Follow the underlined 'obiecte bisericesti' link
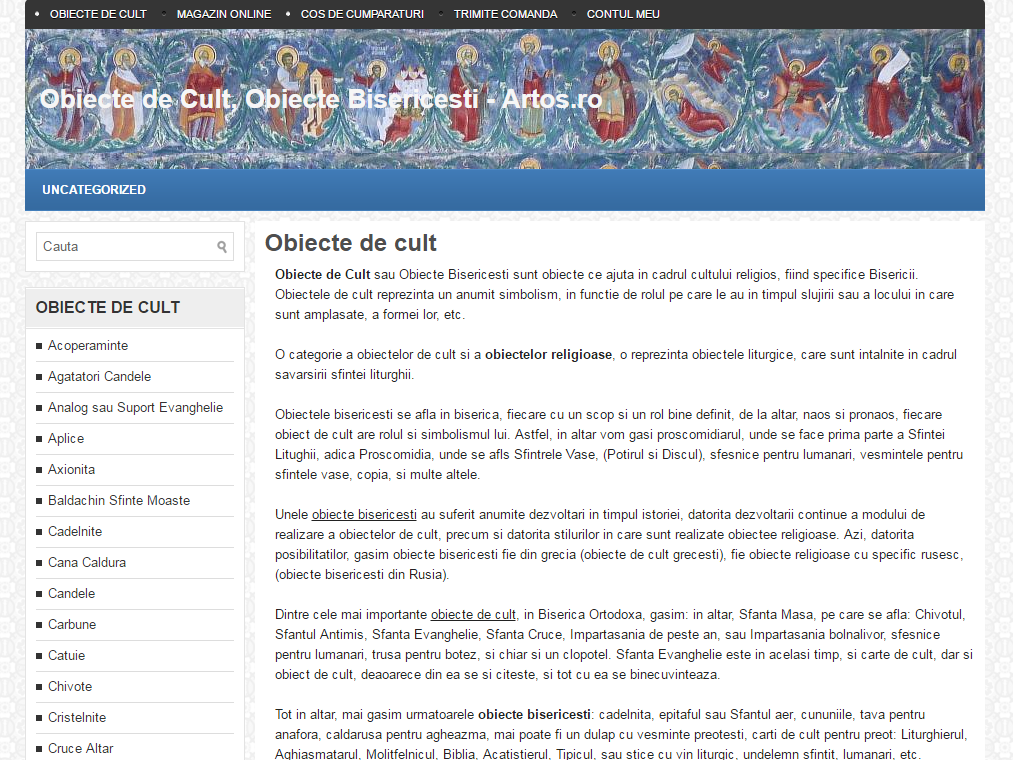 [x=364, y=515]
